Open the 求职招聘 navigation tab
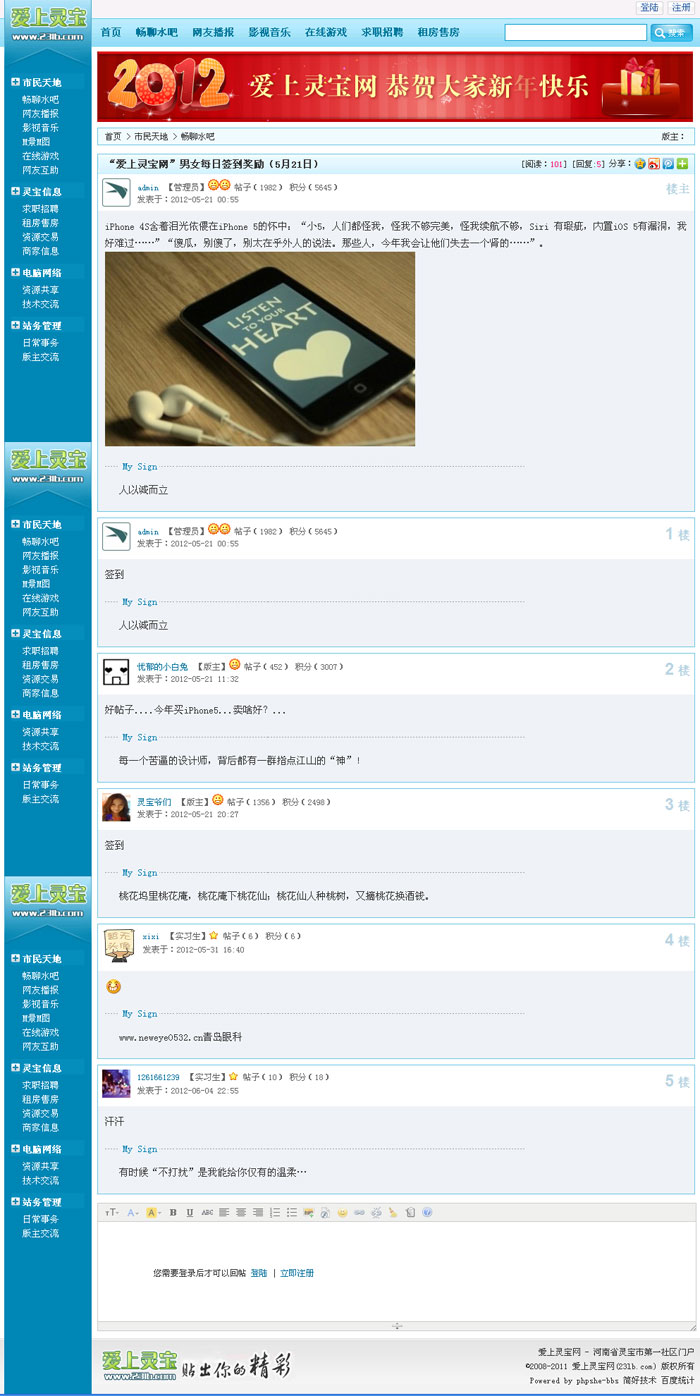This screenshot has height=1396, width=700. [x=382, y=32]
